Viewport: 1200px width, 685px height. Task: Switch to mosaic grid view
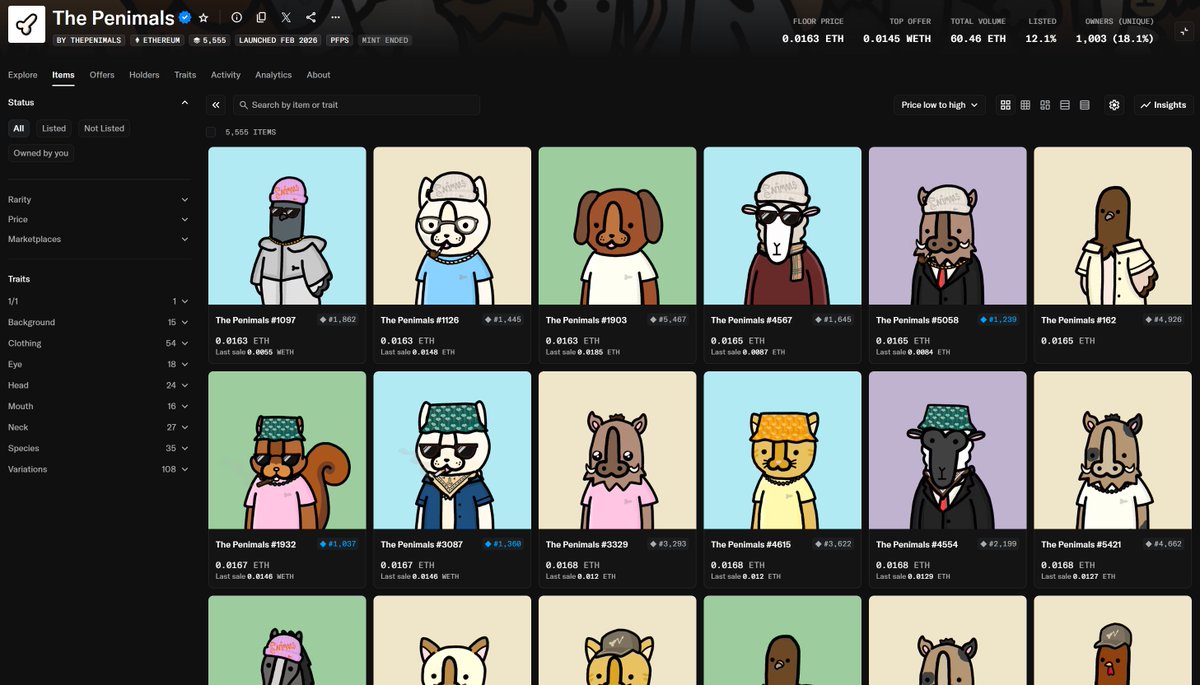point(1045,105)
